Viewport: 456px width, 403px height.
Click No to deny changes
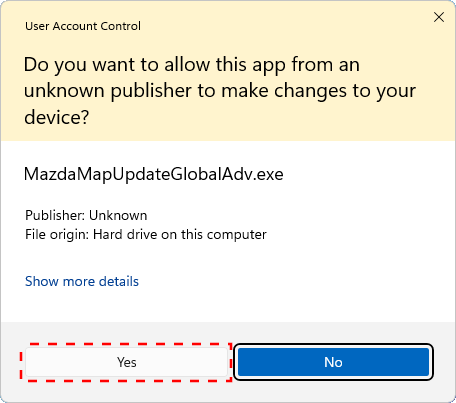click(x=333, y=362)
